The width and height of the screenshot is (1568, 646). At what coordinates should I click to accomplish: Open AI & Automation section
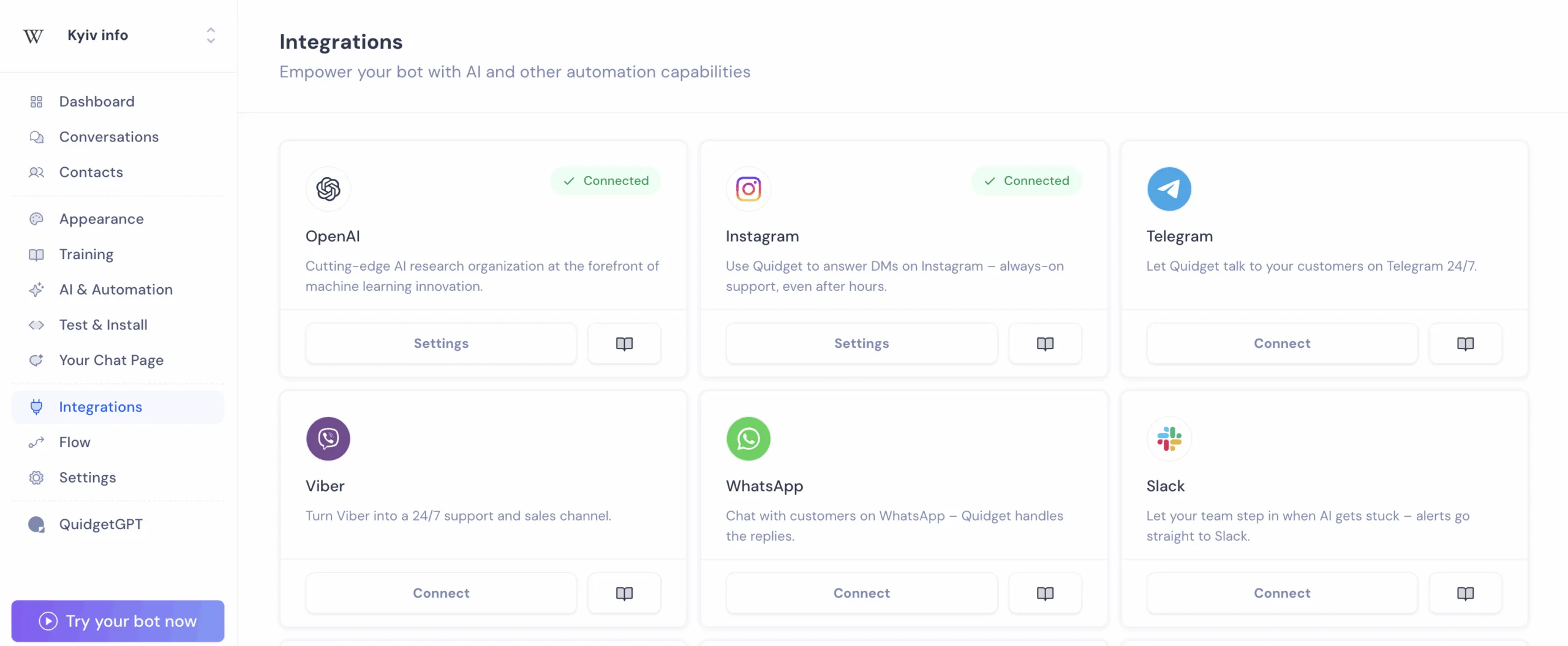coord(116,290)
